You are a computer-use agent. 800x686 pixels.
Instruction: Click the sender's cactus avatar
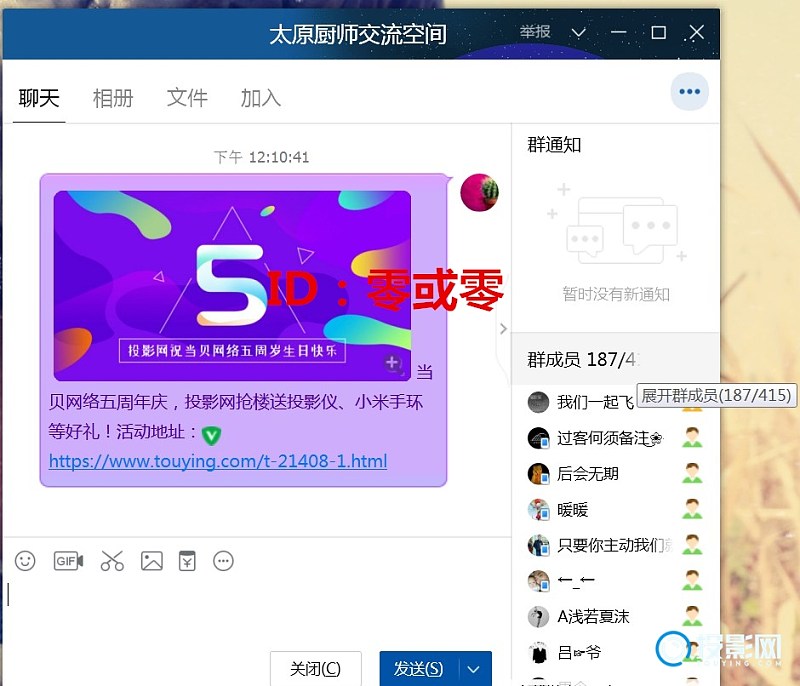click(x=479, y=192)
